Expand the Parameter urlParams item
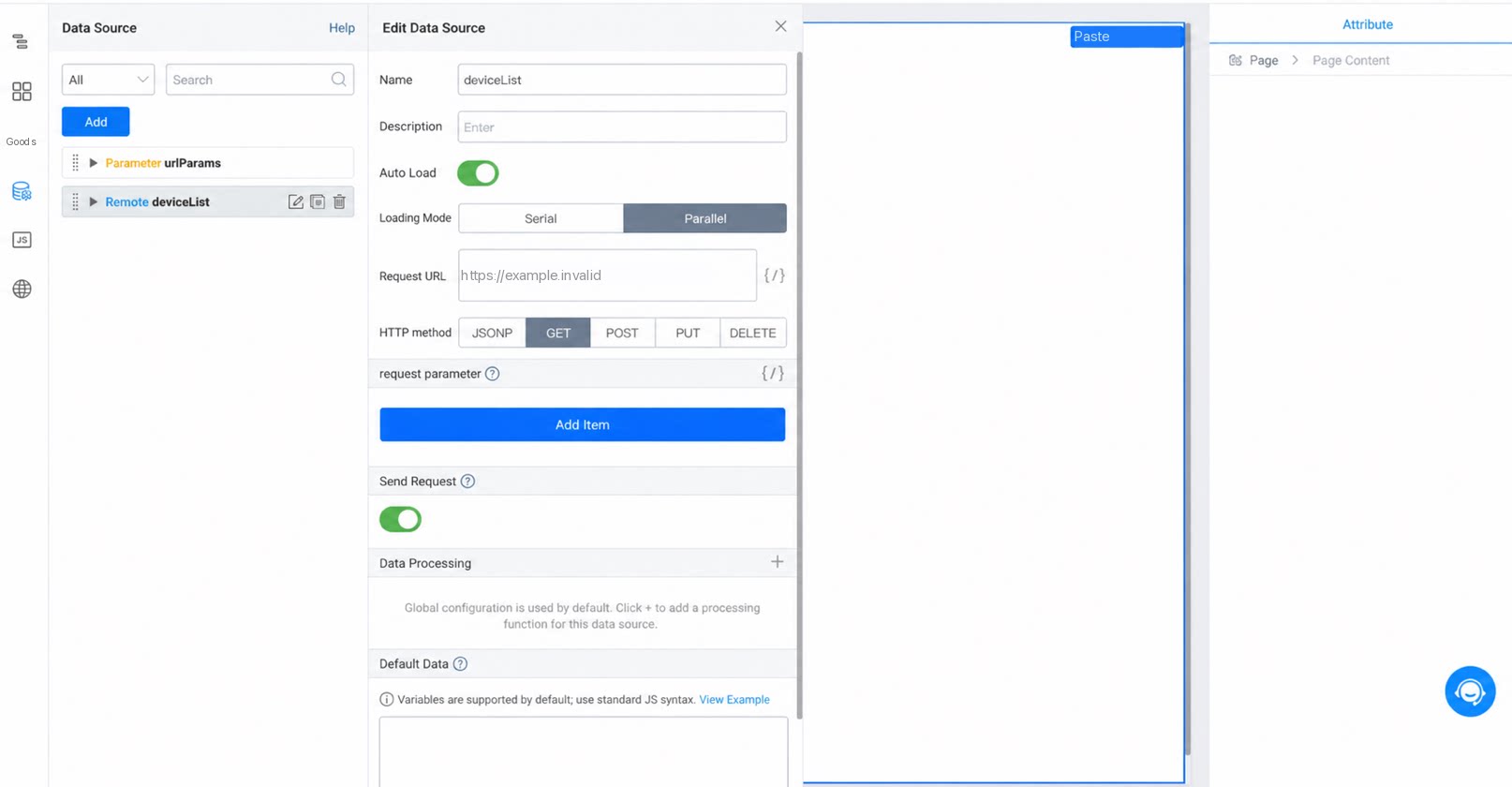 [x=93, y=163]
